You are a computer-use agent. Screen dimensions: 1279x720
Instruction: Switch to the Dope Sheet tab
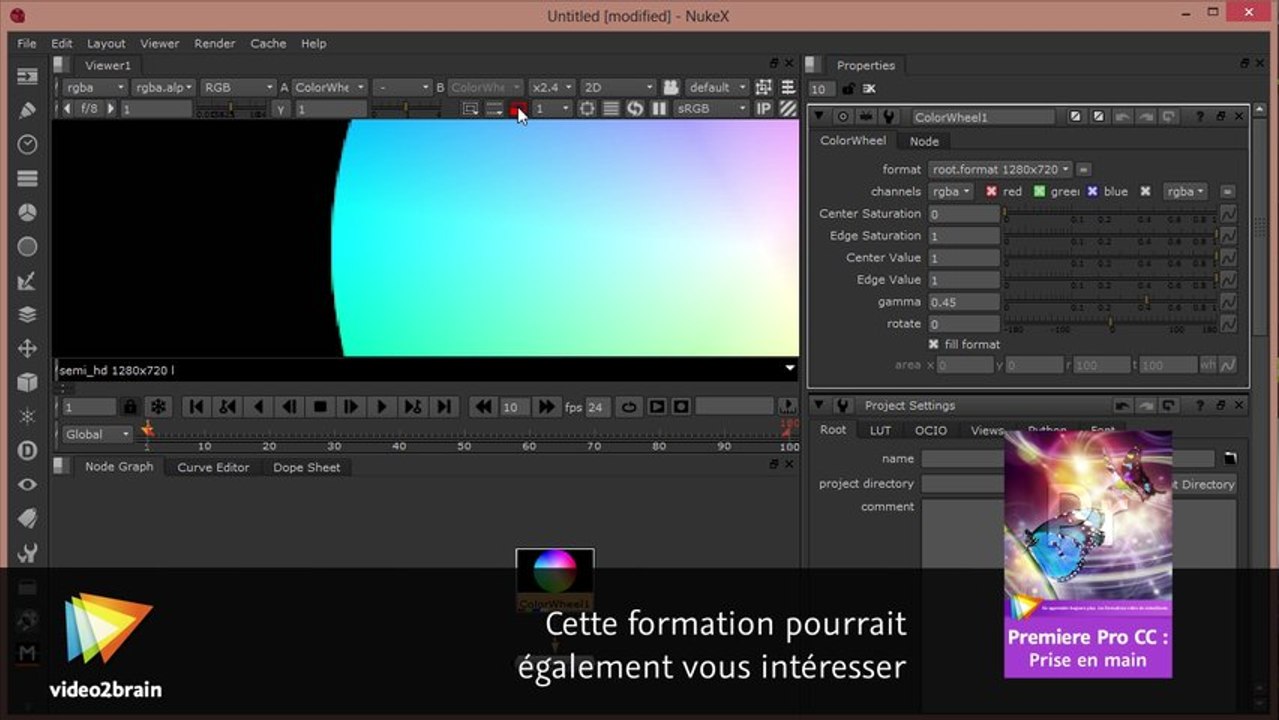[x=307, y=467]
